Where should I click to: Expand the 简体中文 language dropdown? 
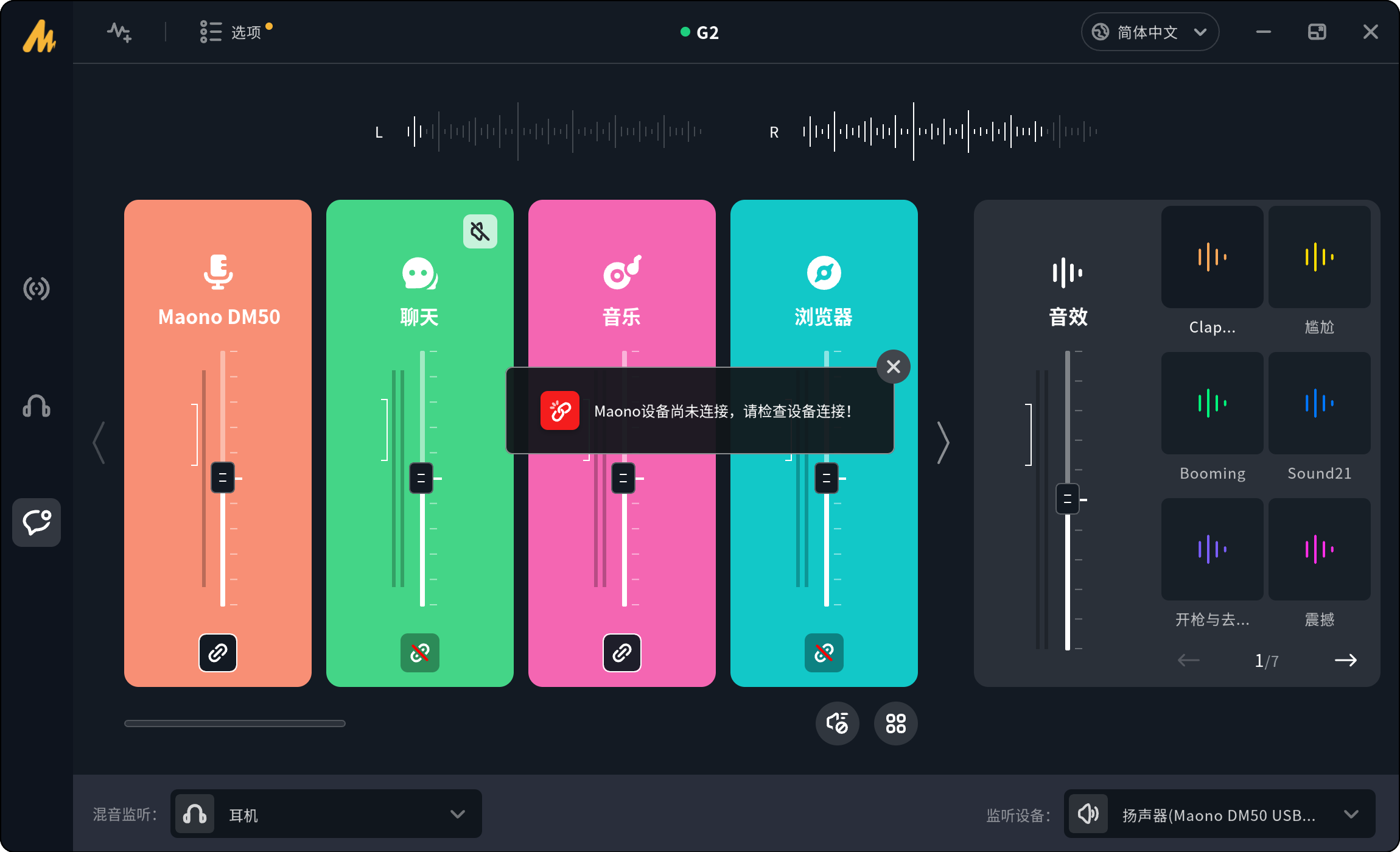point(1150,32)
